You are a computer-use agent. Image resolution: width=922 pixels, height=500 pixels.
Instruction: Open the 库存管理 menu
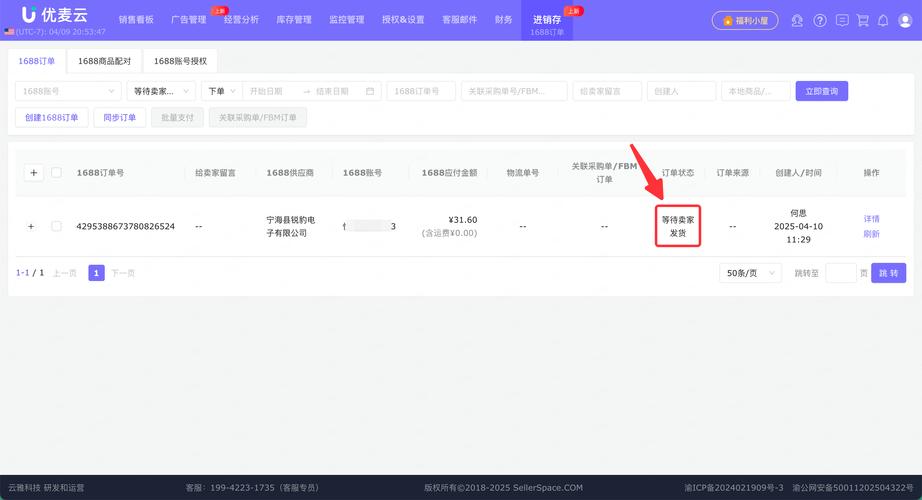click(x=293, y=20)
